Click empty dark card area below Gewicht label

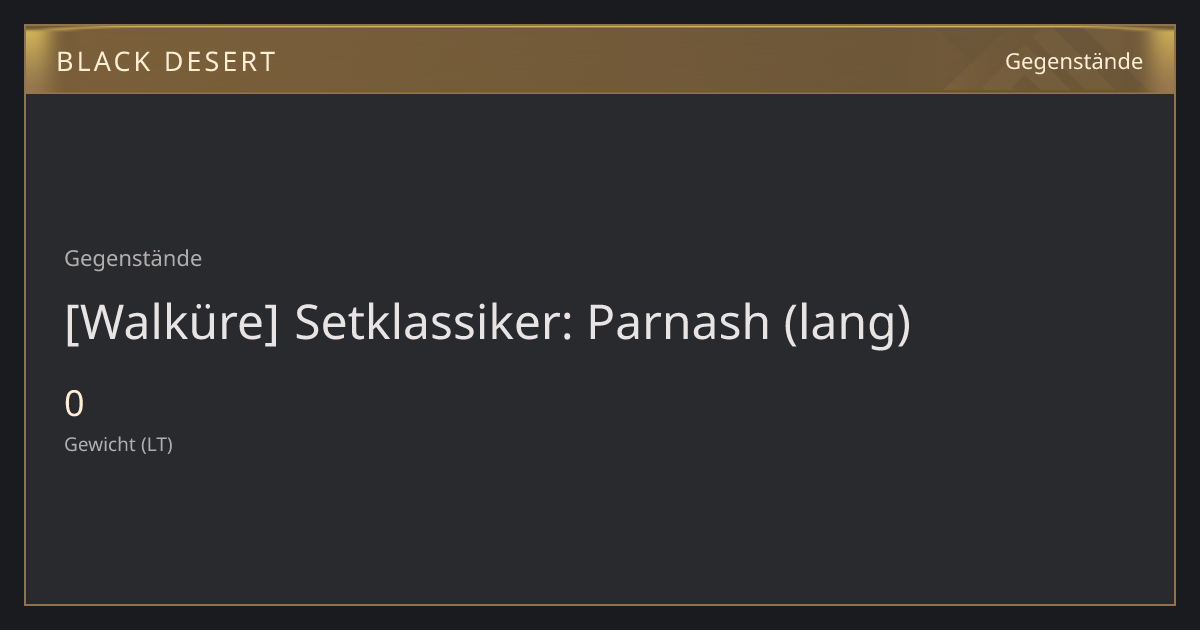(600, 530)
